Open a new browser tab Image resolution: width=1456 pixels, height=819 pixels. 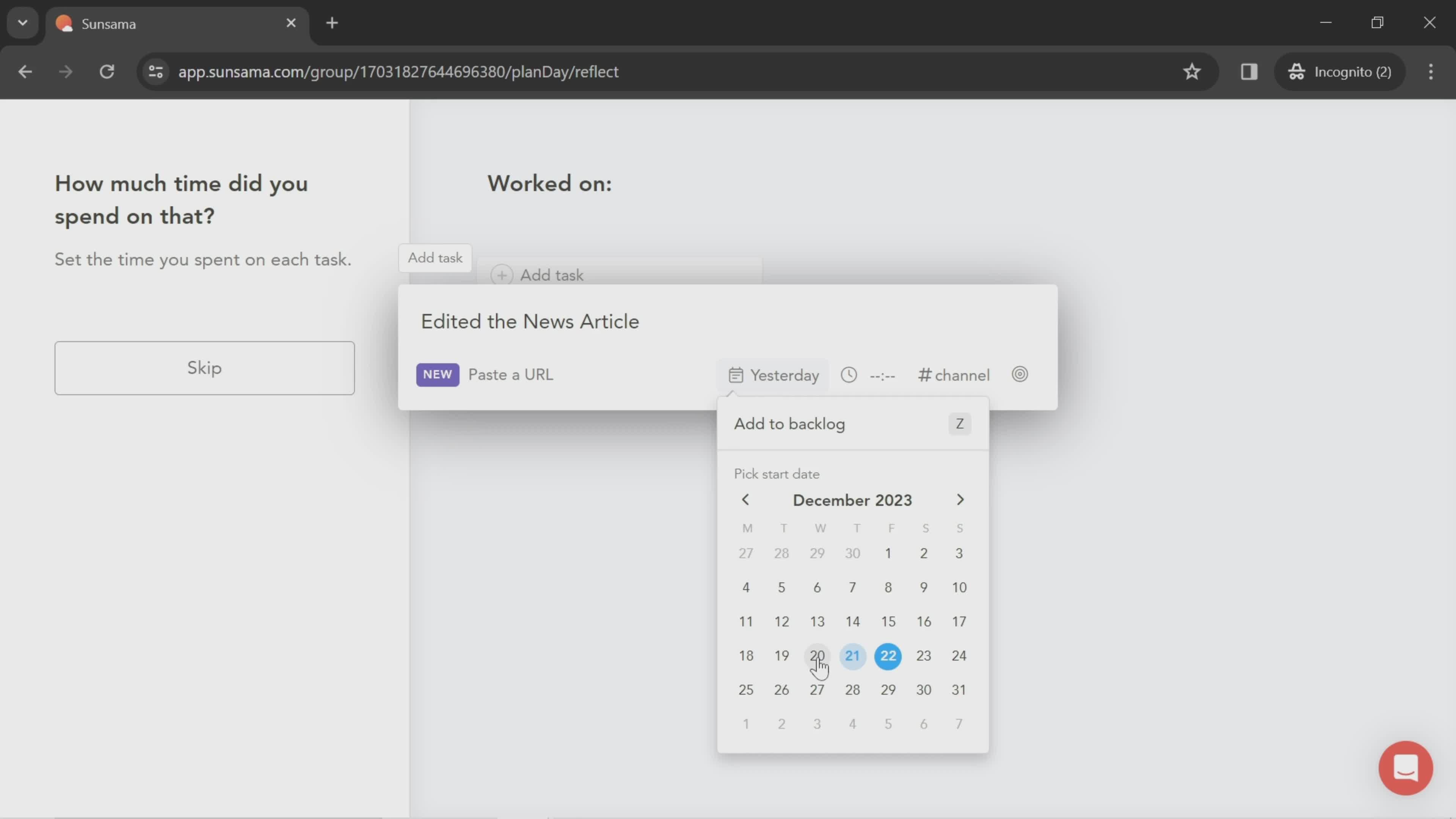333,23
